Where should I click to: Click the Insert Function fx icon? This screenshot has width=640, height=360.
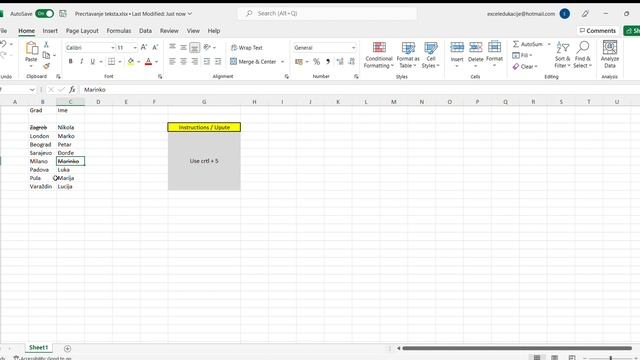[x=72, y=89]
